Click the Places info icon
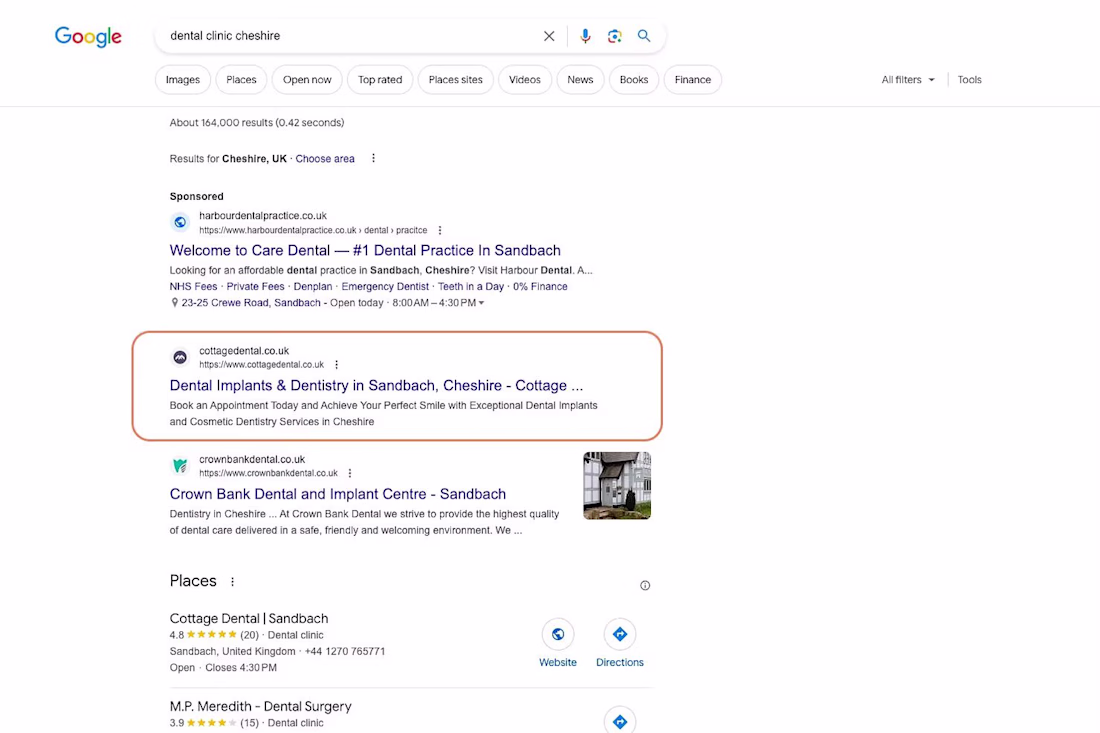 pos(645,585)
